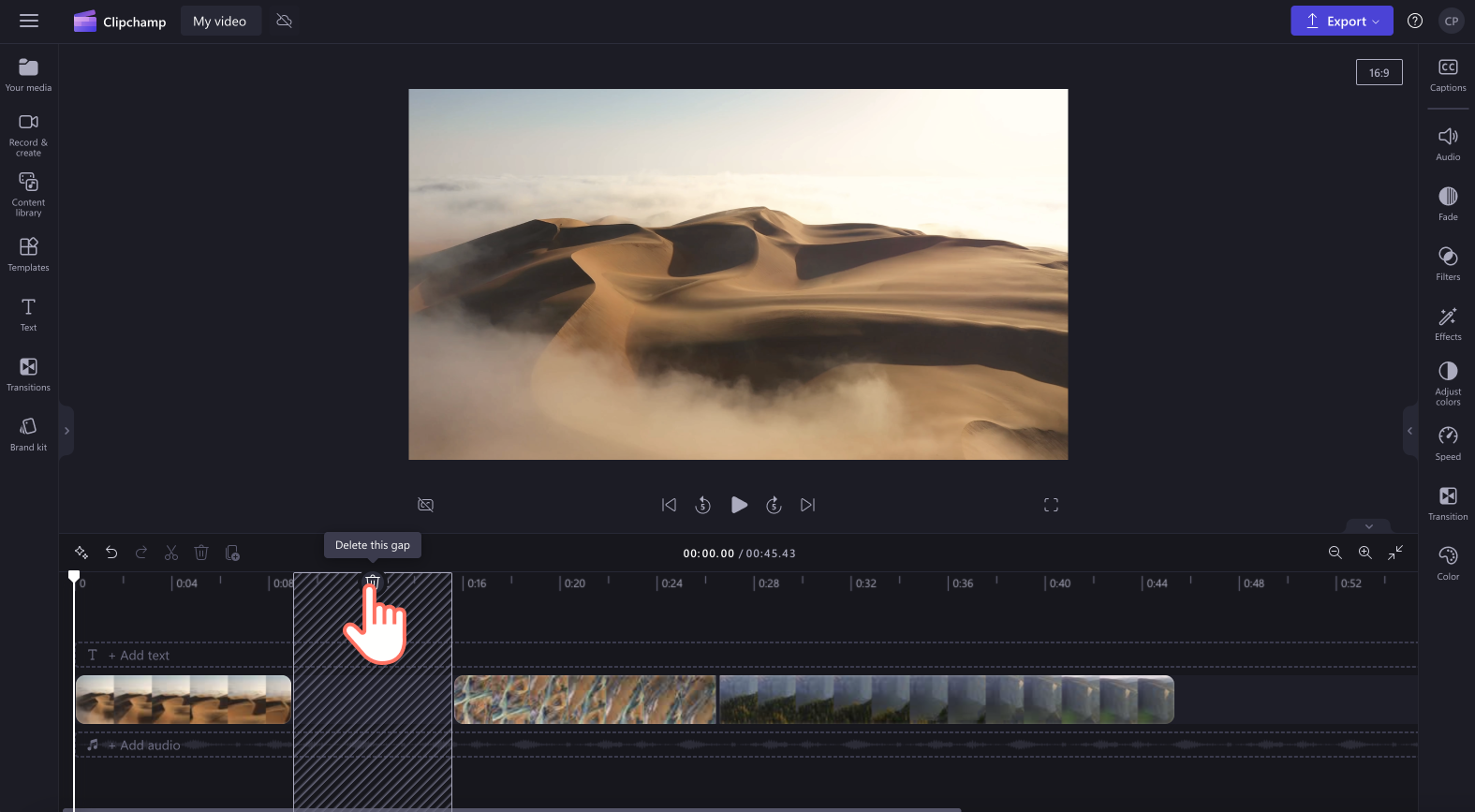This screenshot has height=812, width=1475.
Task: Undo the last action
Action: [x=111, y=553]
